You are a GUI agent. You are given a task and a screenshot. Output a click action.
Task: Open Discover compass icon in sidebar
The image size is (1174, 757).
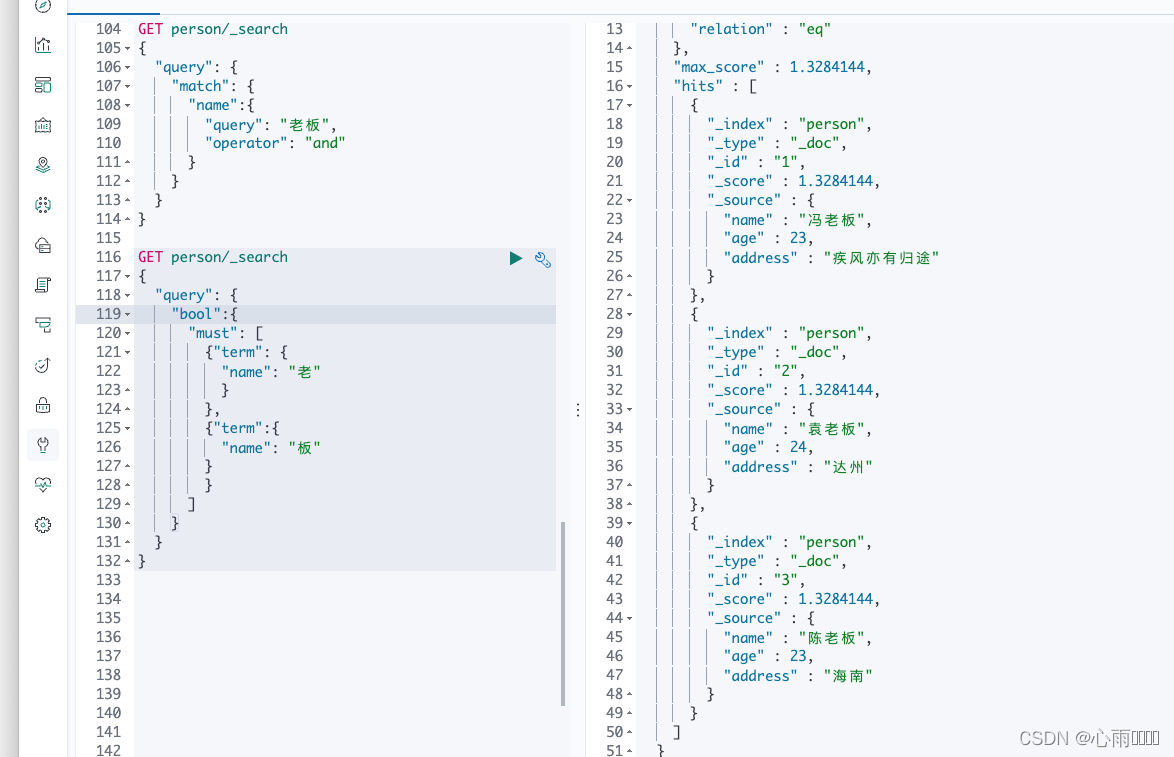point(43,6)
